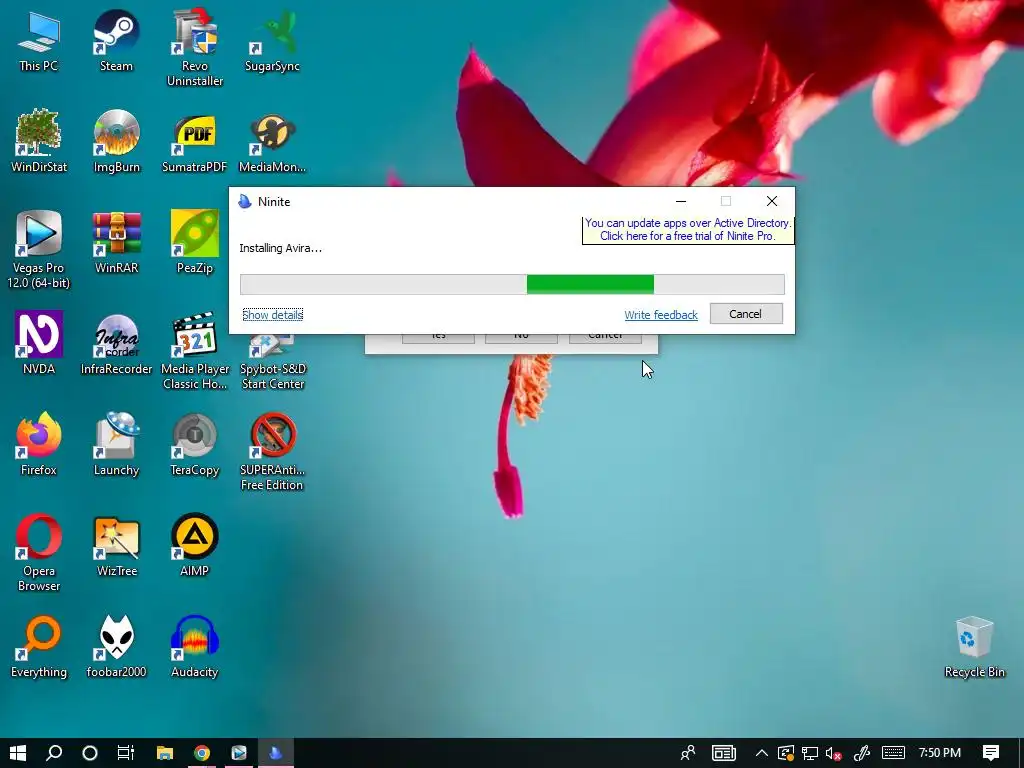Click the Ninite Pro free trial banner

pyautogui.click(x=688, y=229)
